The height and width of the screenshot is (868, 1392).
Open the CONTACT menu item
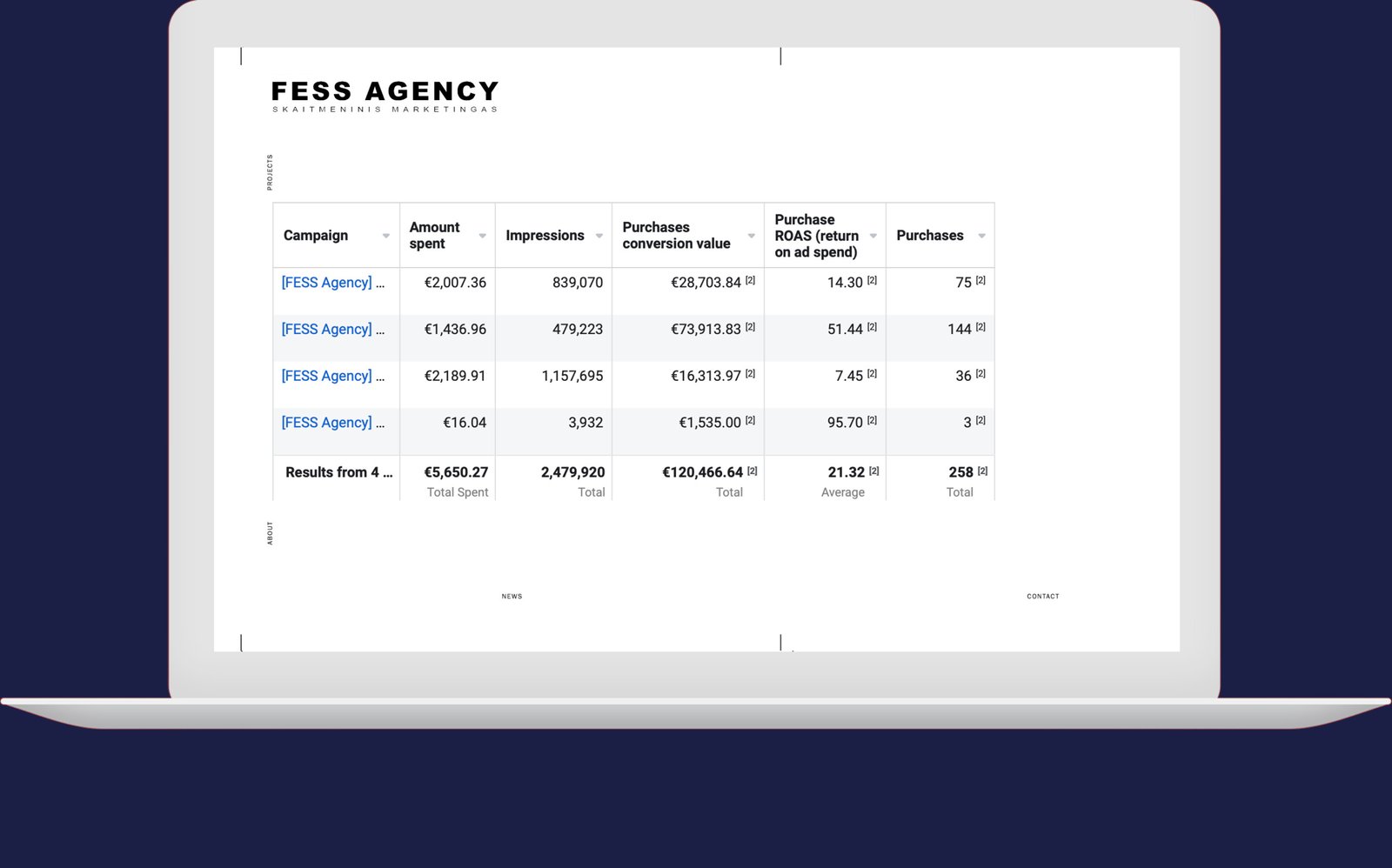[1042, 597]
